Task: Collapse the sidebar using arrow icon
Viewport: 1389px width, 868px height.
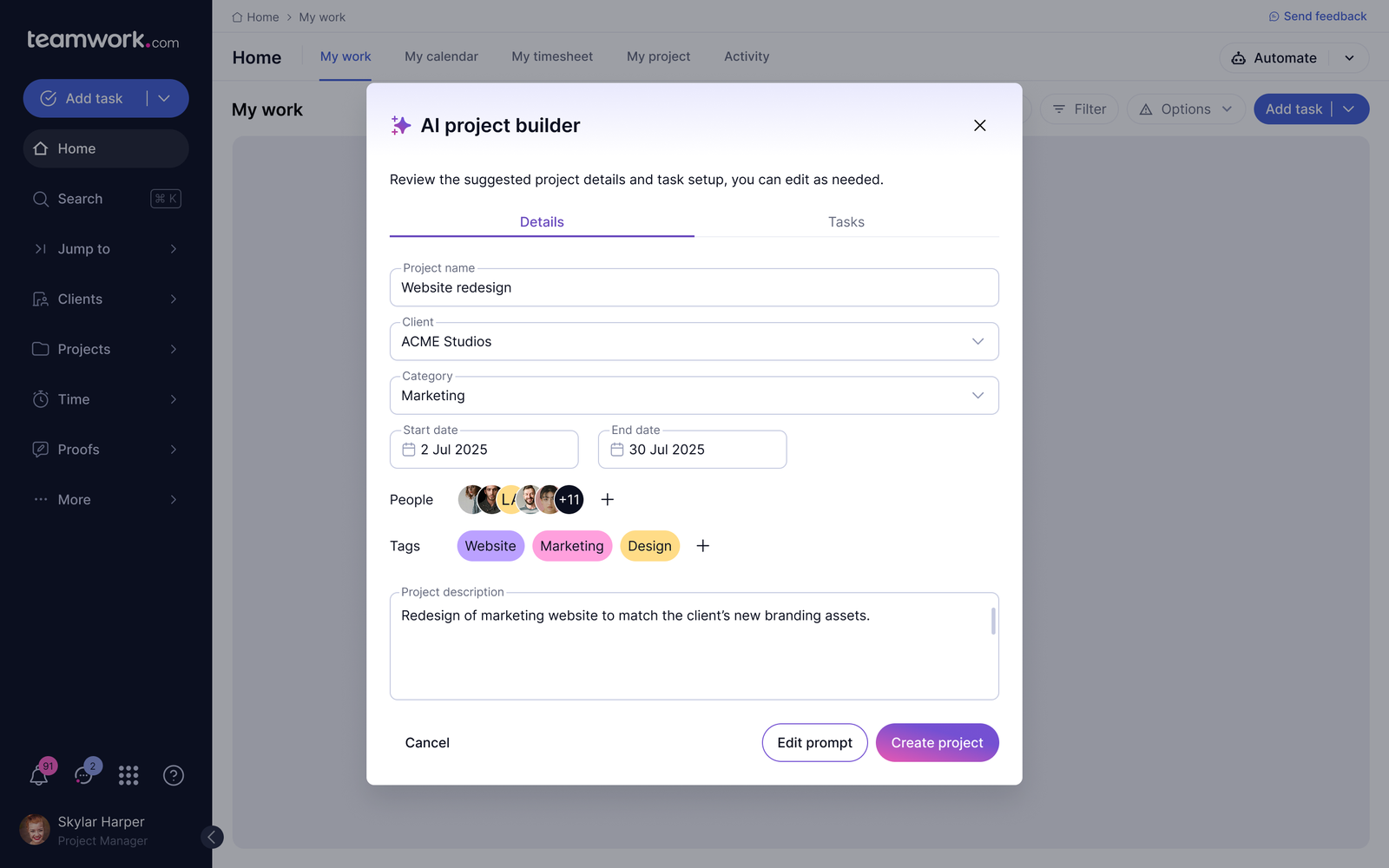Action: point(212,837)
